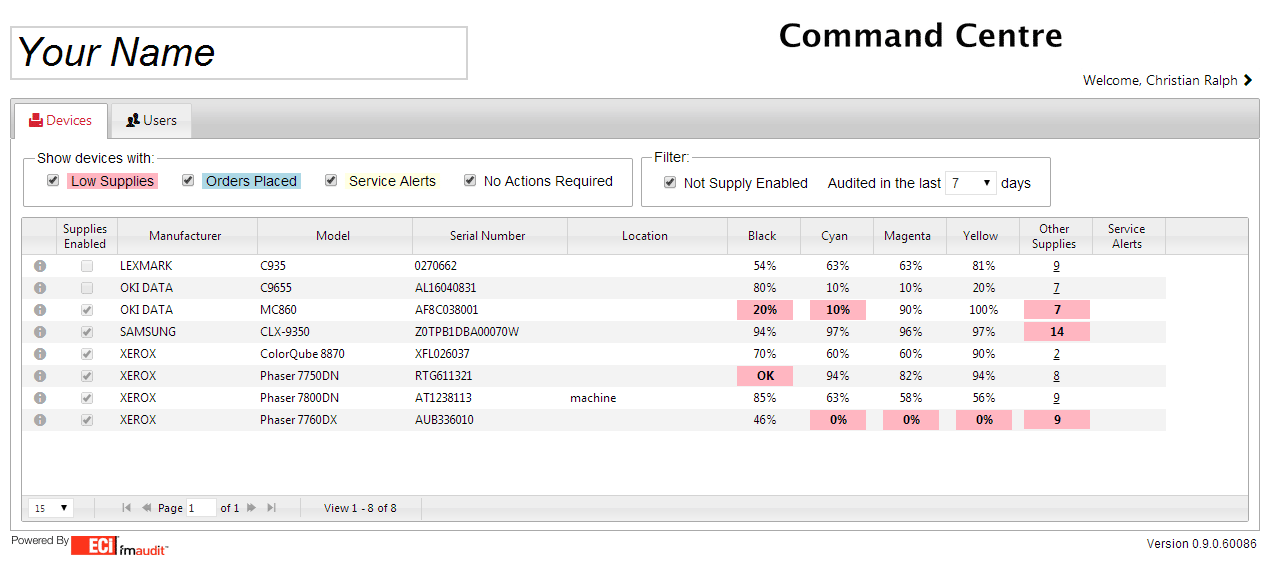Screen dimensions: 1275x567
Task: Sort by Serial Number column header
Action: pyautogui.click(x=489, y=236)
